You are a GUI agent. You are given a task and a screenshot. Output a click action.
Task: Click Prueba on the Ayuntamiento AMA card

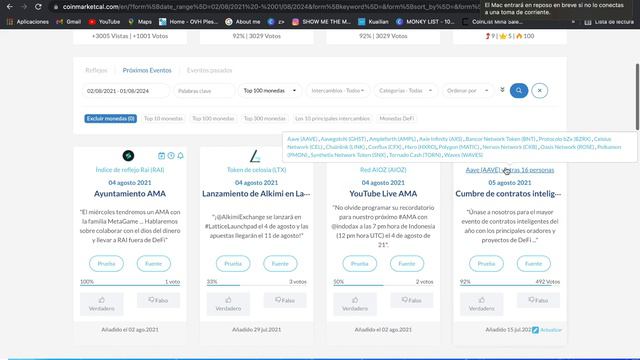[x=106, y=264]
